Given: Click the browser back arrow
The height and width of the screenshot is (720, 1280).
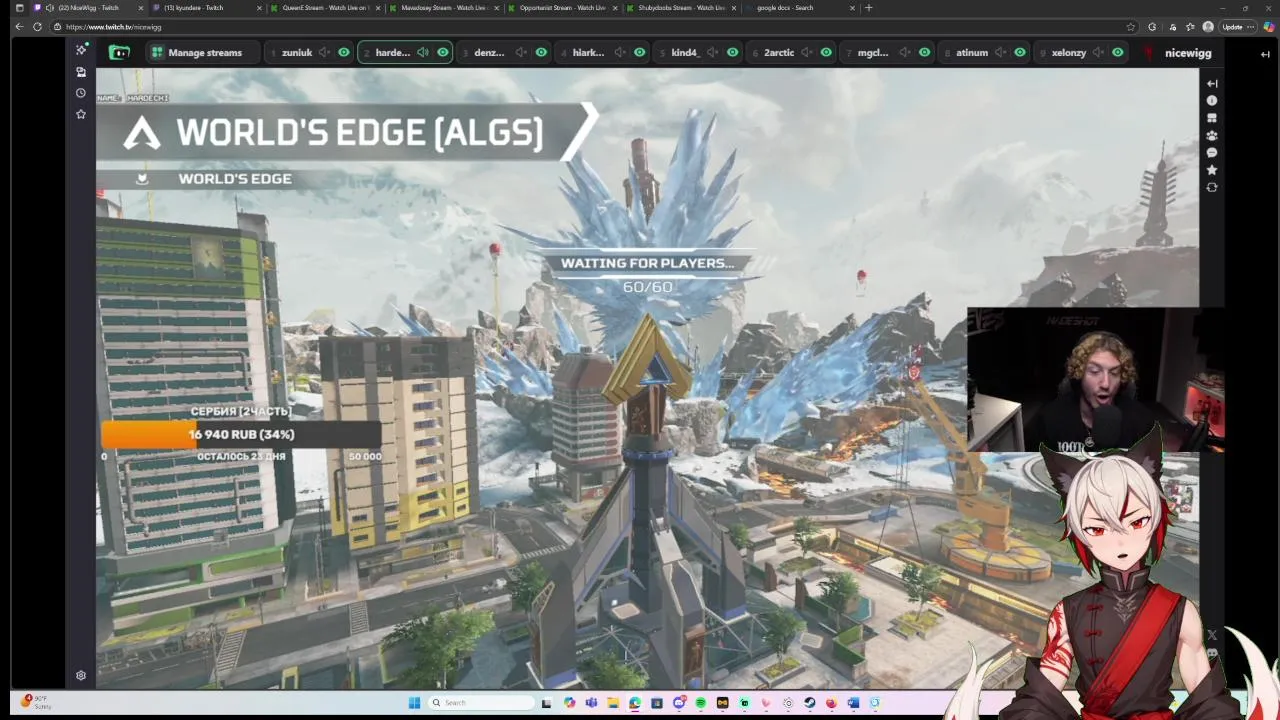Looking at the screenshot, I should click(19, 27).
